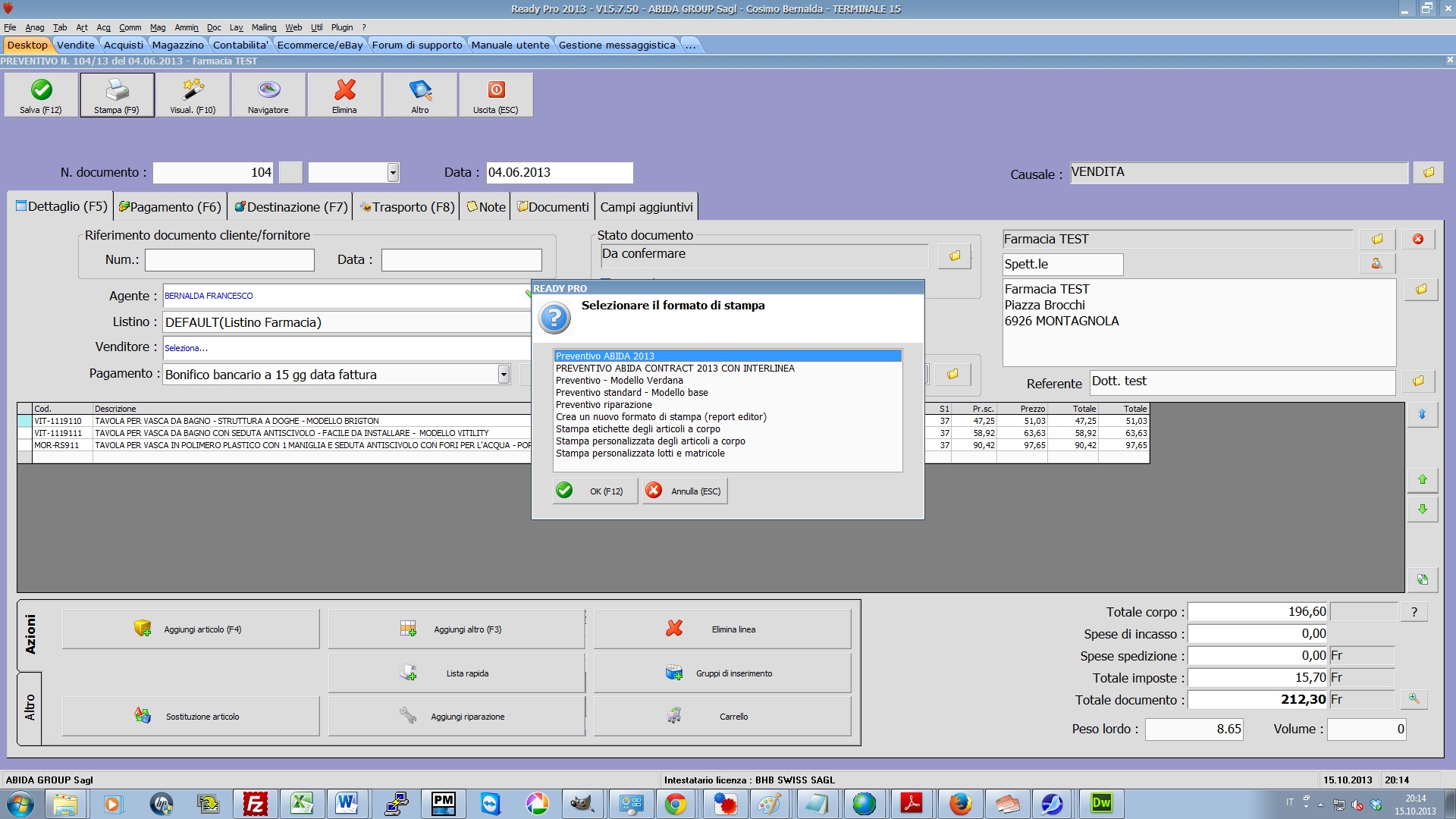Screen dimensions: 1456x819
Task: Click refresh icon at grid bottom right
Action: (1423, 580)
